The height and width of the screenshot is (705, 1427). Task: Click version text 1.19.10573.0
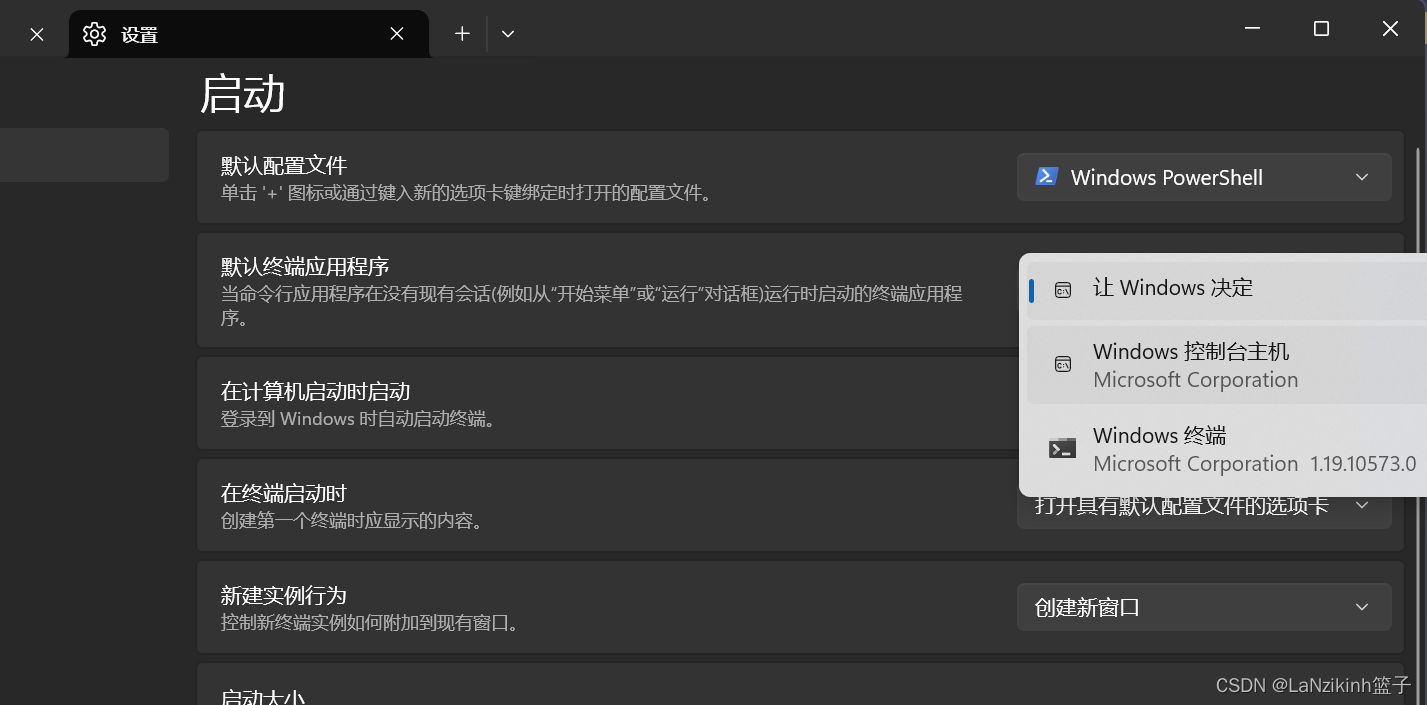[x=1363, y=464]
